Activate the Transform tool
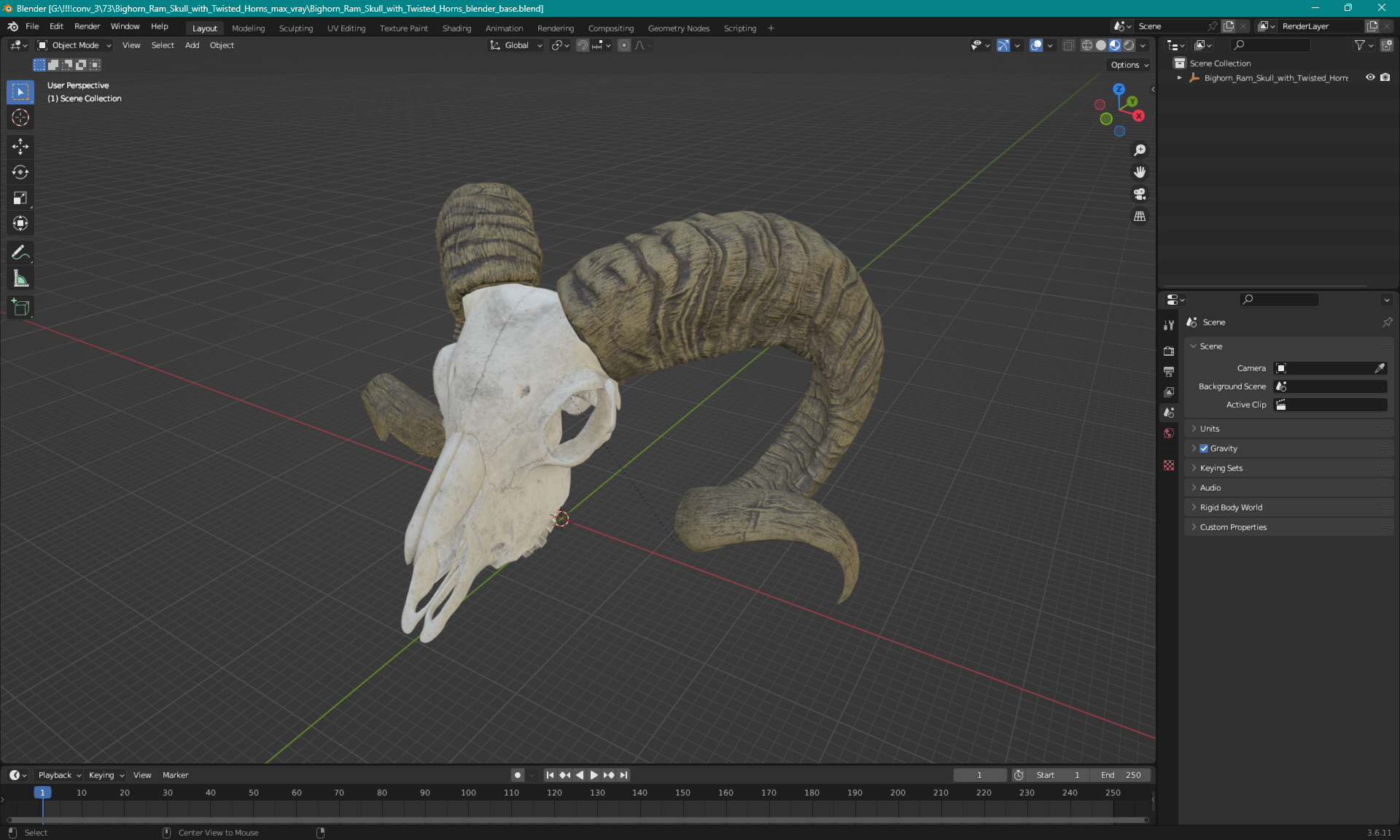1400x840 pixels. [20, 223]
